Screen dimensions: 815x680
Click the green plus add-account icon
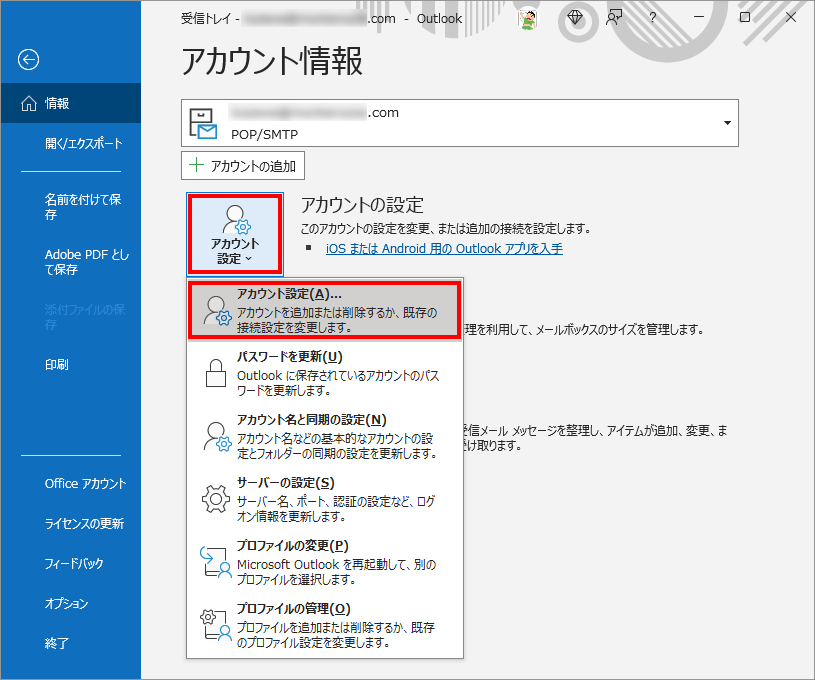[196, 165]
